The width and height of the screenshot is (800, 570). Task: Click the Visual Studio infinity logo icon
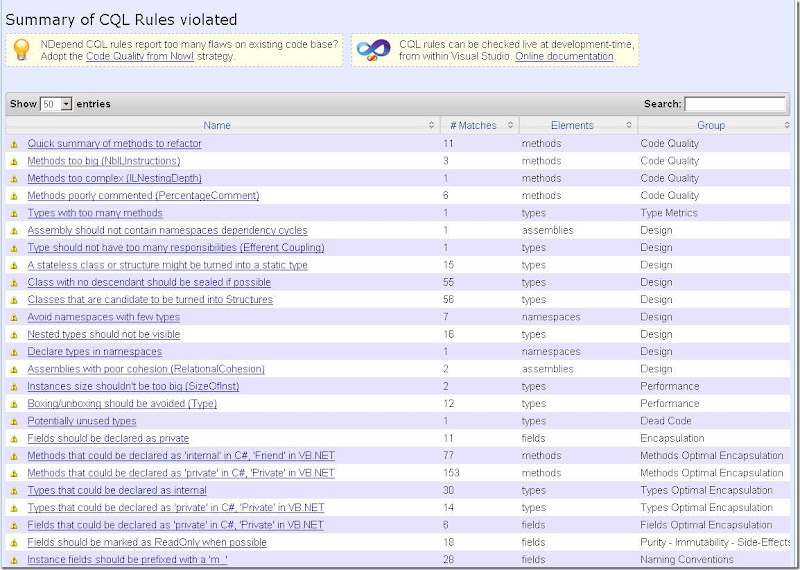374,49
